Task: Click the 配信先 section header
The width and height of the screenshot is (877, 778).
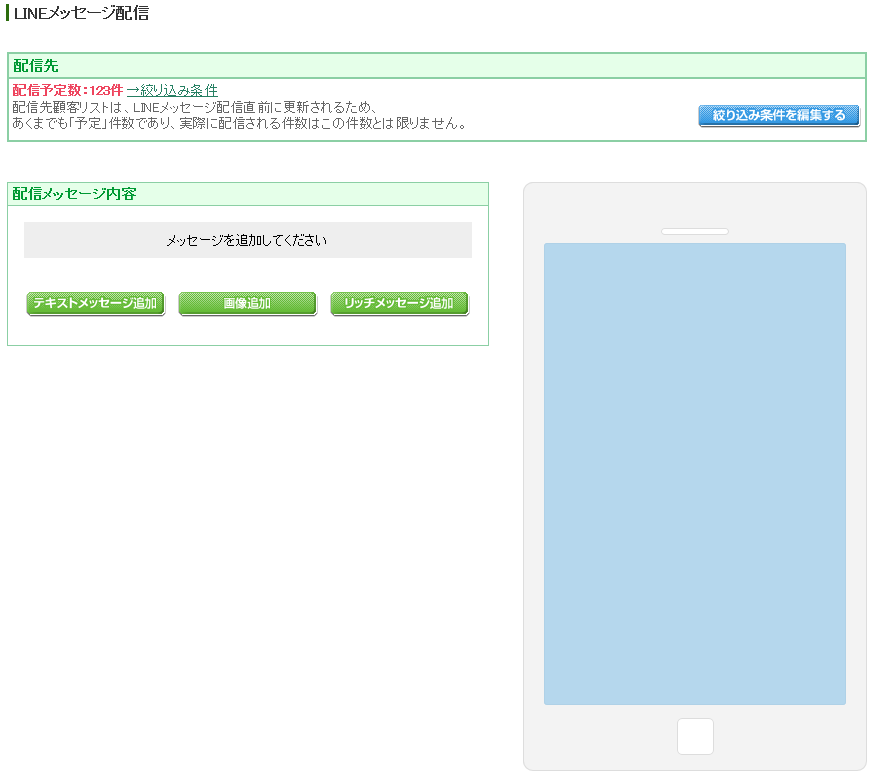Action: pyautogui.click(x=437, y=65)
